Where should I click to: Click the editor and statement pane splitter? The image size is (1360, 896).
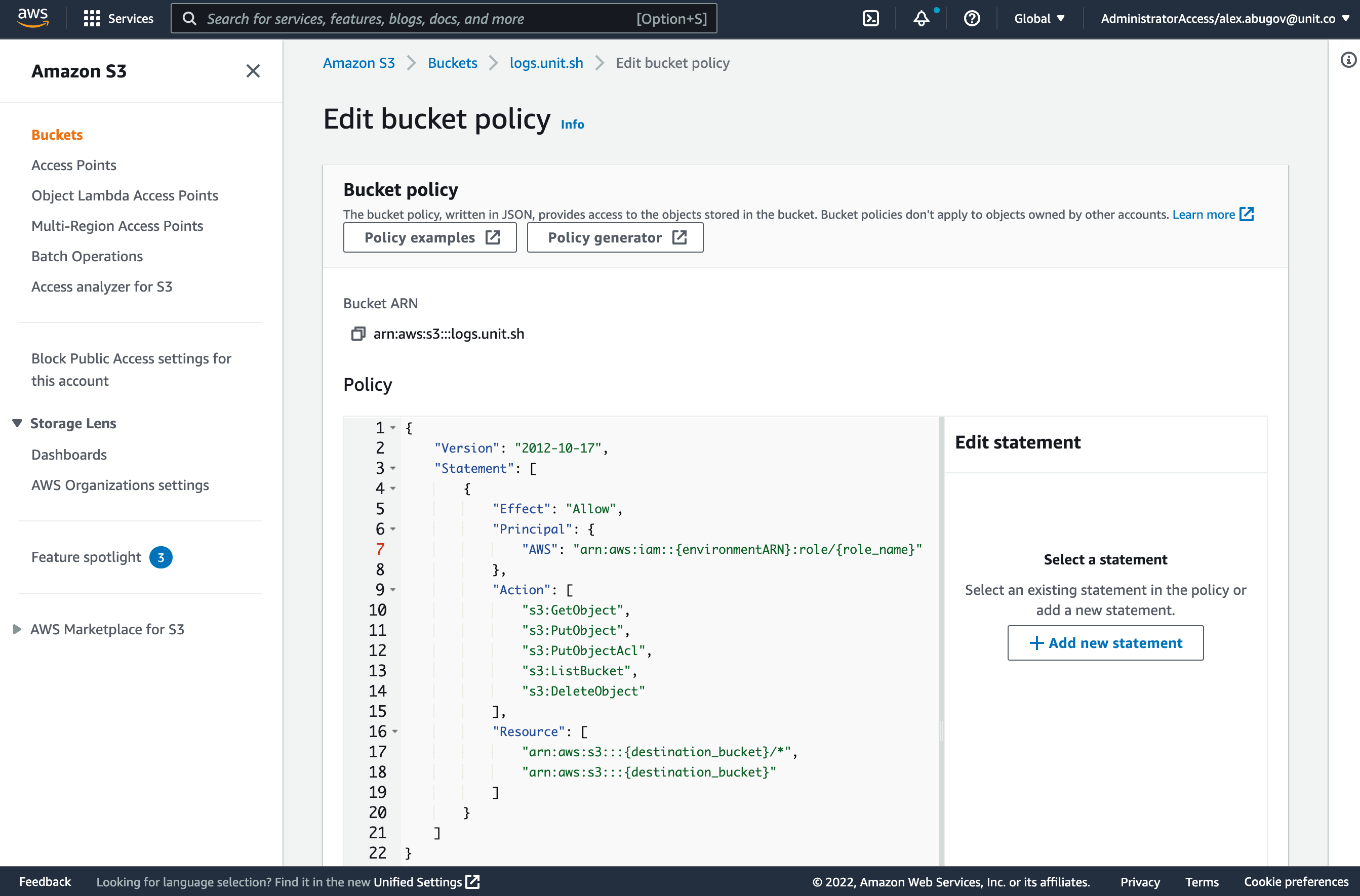pos(941,731)
